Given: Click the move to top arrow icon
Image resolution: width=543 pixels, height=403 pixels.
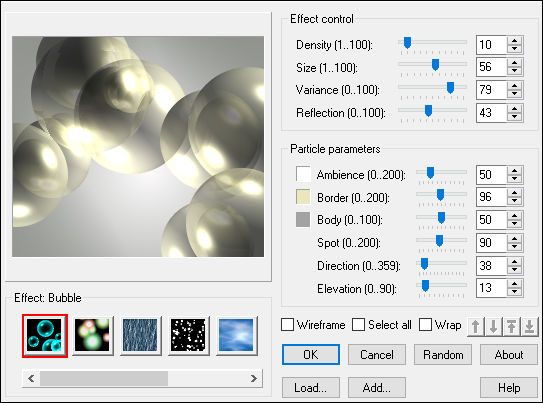Looking at the screenshot, I should pyautogui.click(x=511, y=326).
